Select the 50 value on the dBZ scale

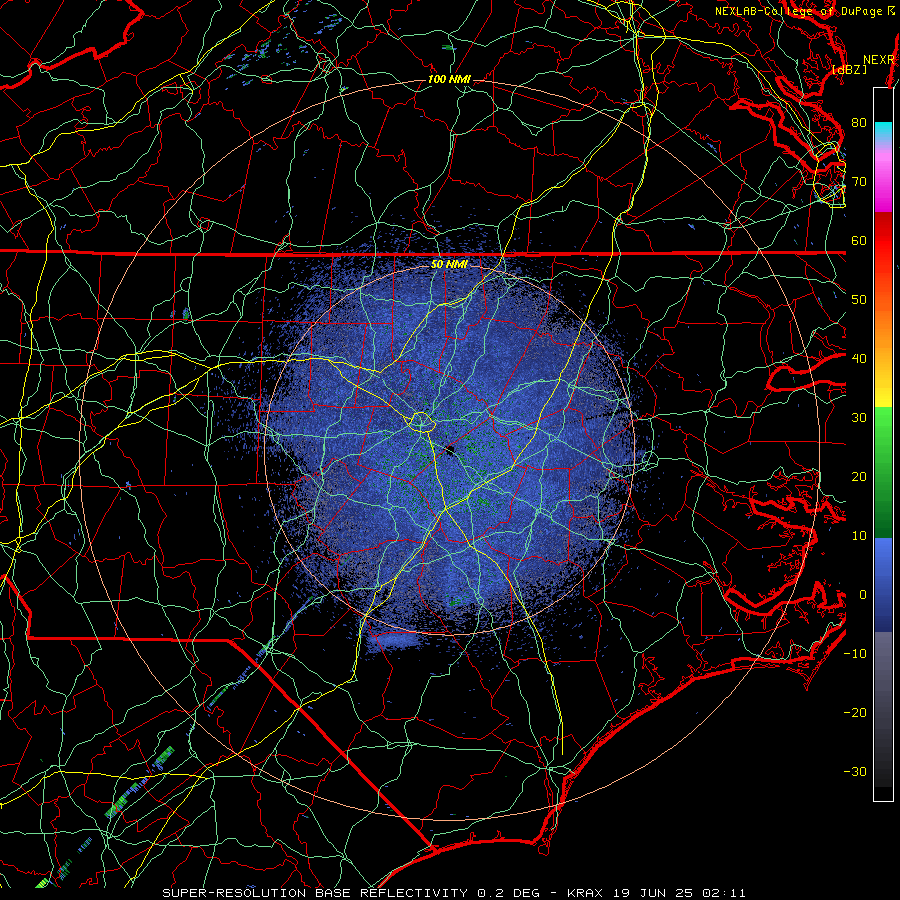click(859, 300)
